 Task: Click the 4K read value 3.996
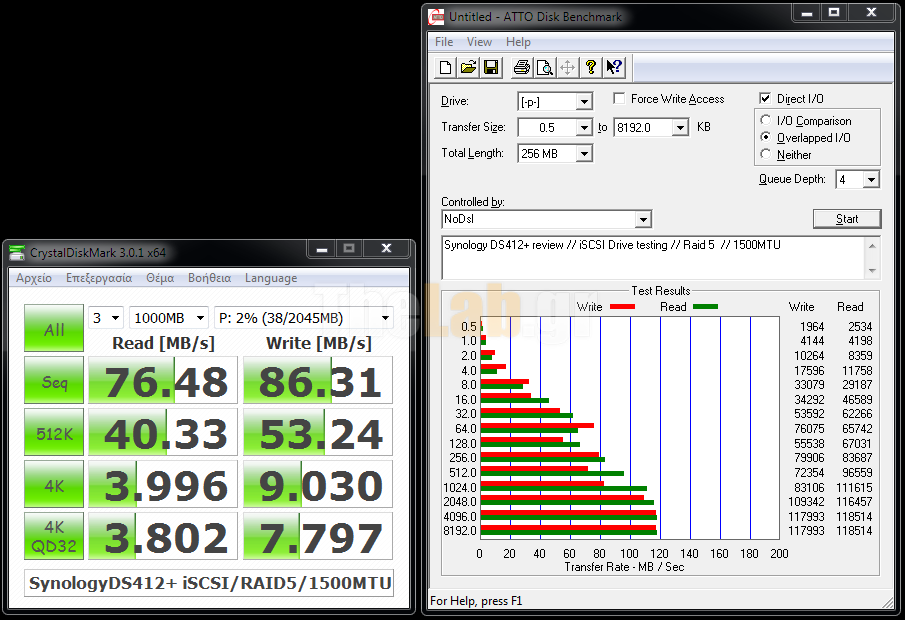pos(163,484)
